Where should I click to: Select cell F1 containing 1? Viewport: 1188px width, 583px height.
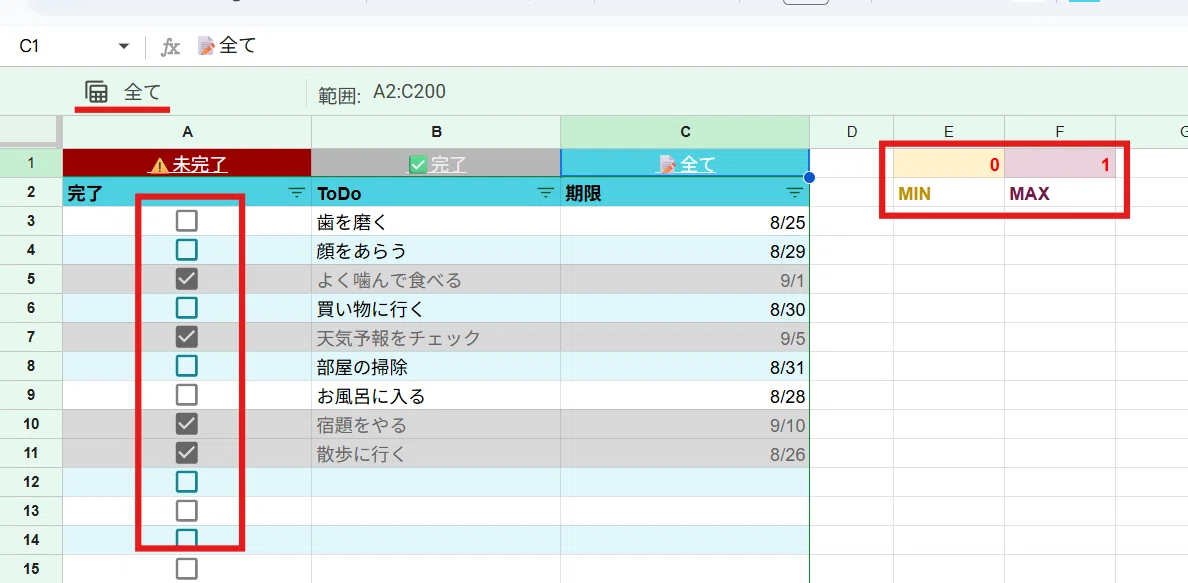point(1060,164)
